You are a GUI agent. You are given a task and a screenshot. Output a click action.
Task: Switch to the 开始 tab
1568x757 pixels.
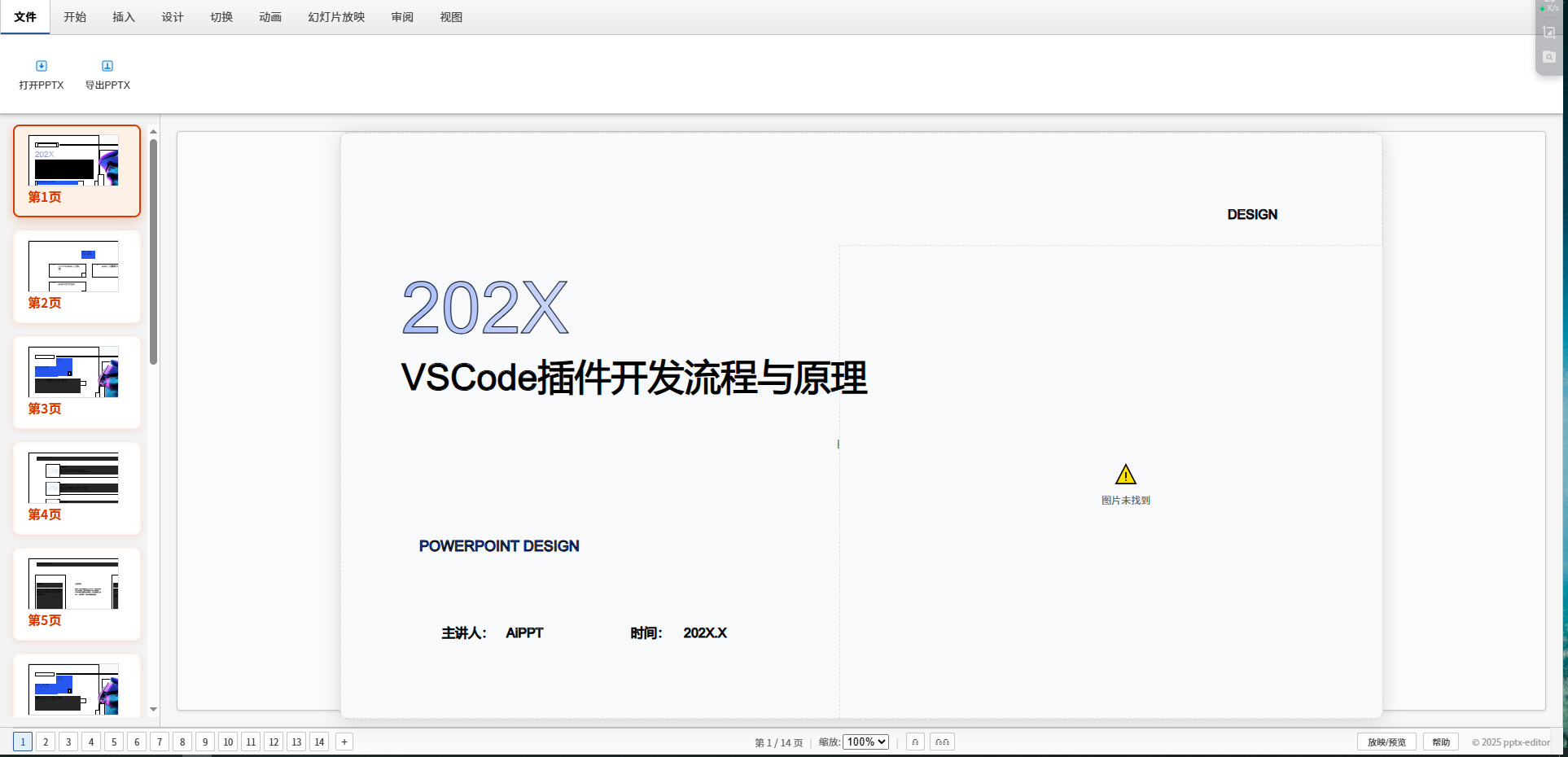tap(75, 17)
